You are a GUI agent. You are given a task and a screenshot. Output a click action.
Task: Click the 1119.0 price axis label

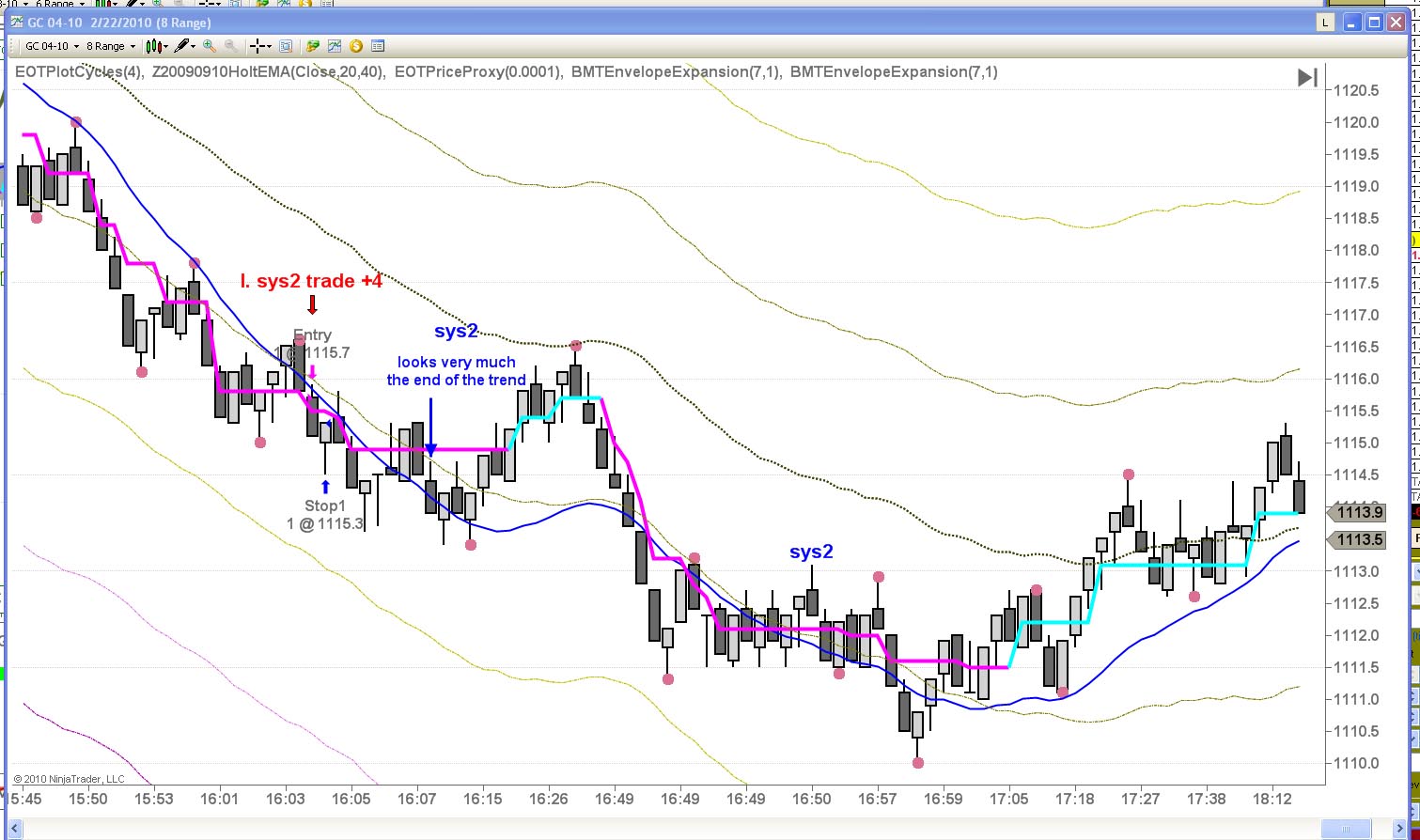click(1356, 186)
